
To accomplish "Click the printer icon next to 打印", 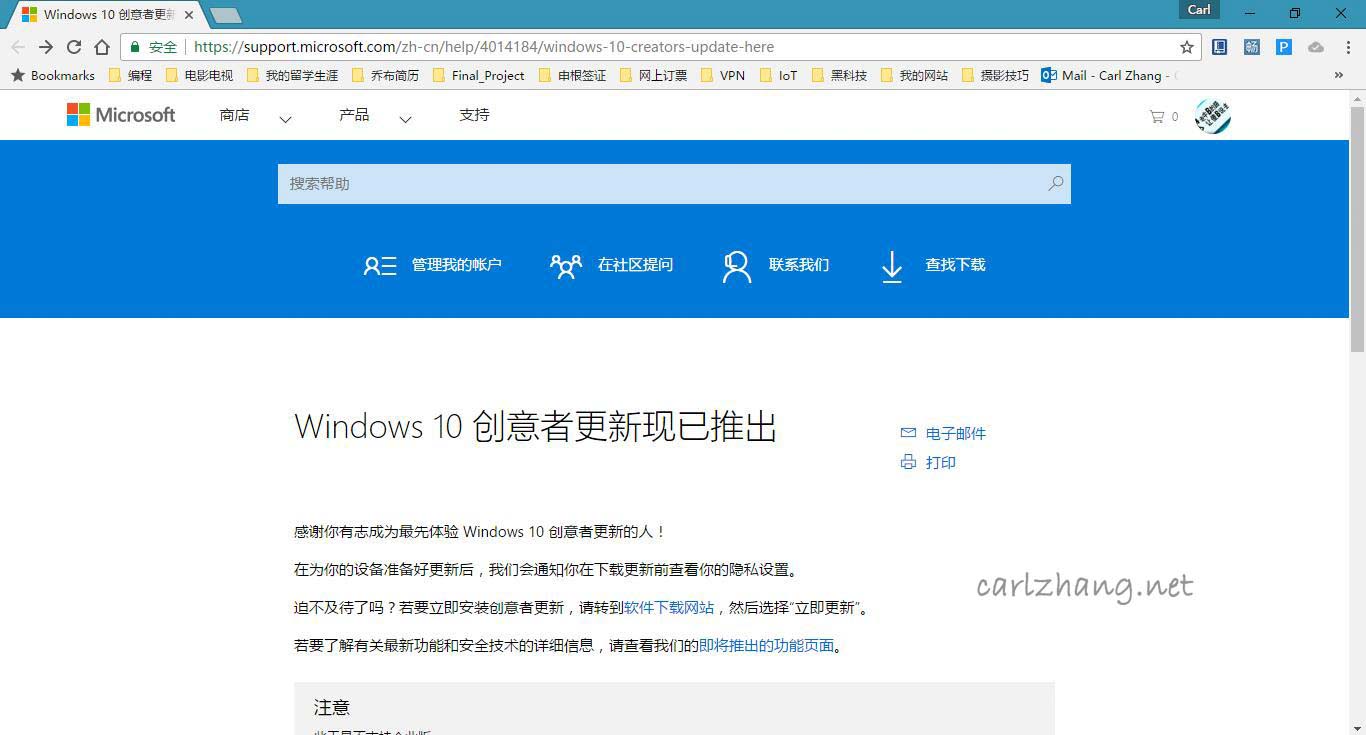I will 908,462.
